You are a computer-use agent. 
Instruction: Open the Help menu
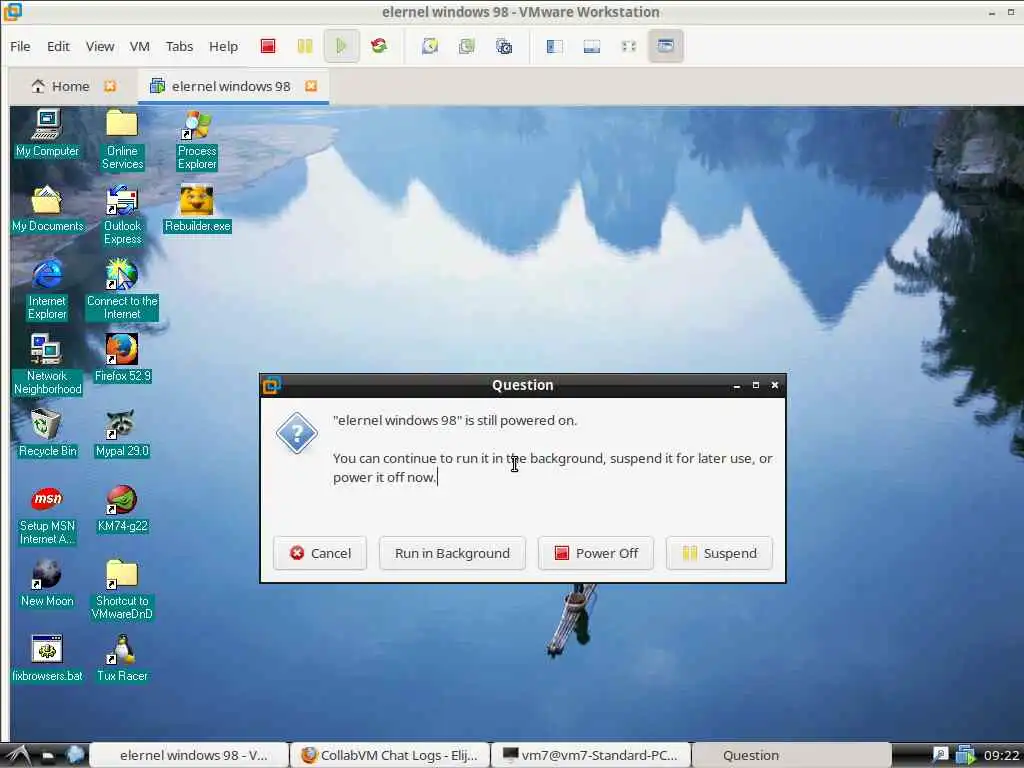click(x=223, y=46)
